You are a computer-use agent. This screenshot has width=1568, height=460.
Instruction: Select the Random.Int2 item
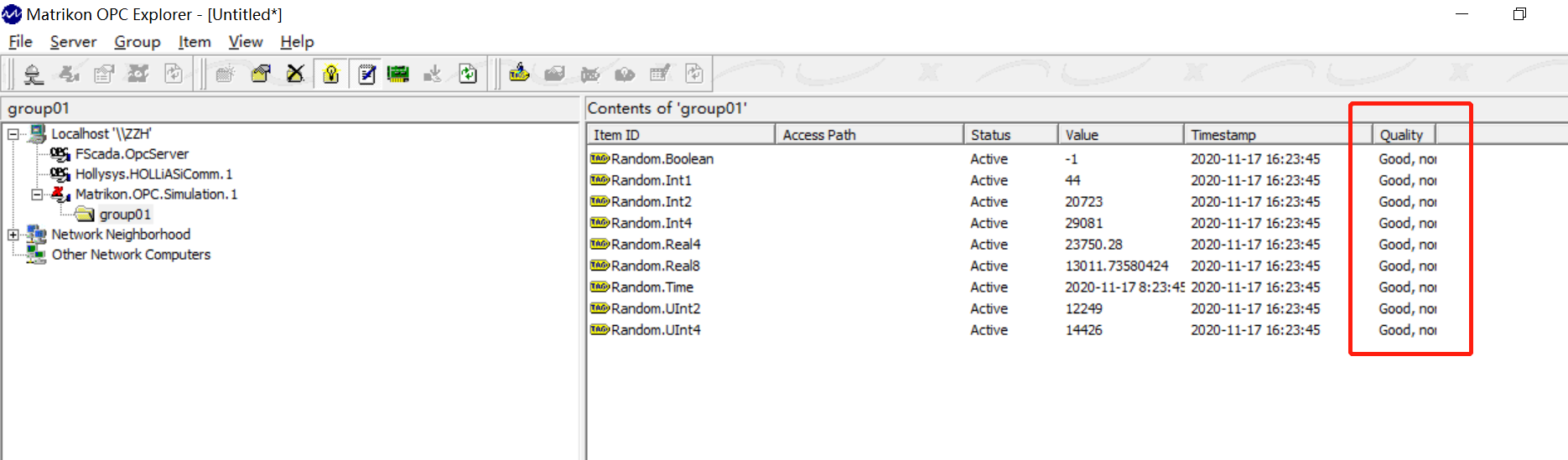click(652, 201)
